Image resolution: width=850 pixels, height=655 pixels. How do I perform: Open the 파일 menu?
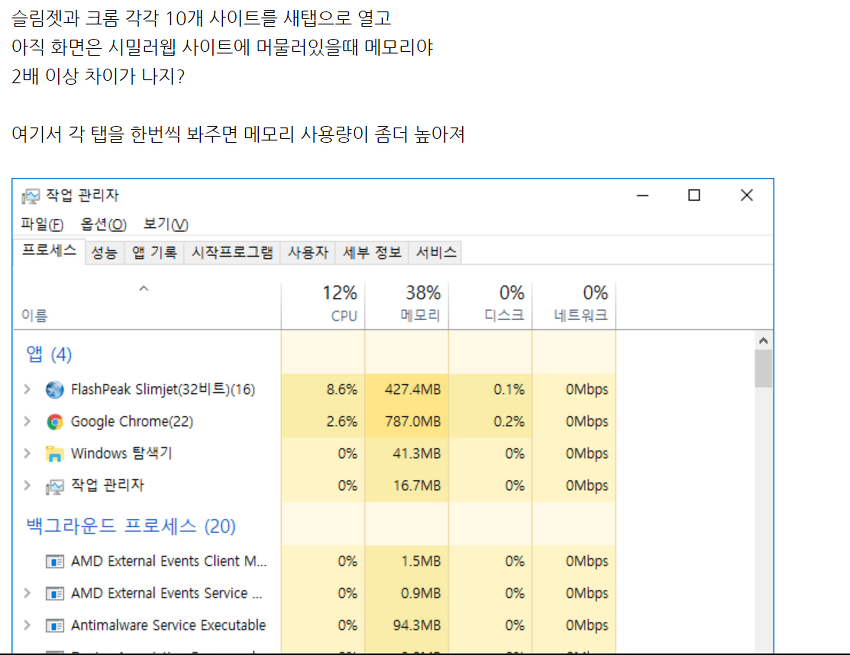coord(40,224)
